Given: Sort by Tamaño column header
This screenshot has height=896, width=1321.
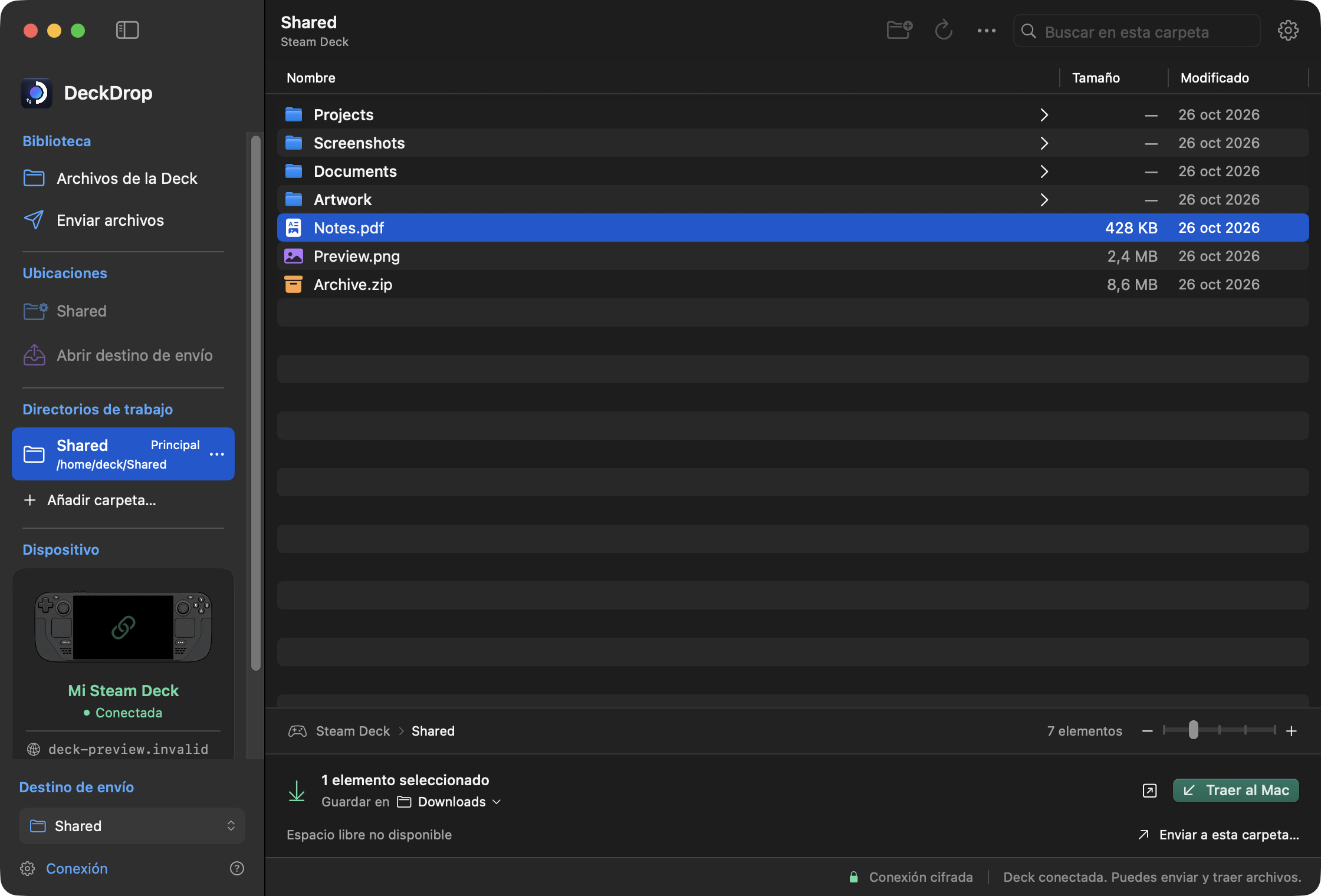Looking at the screenshot, I should click(1096, 78).
